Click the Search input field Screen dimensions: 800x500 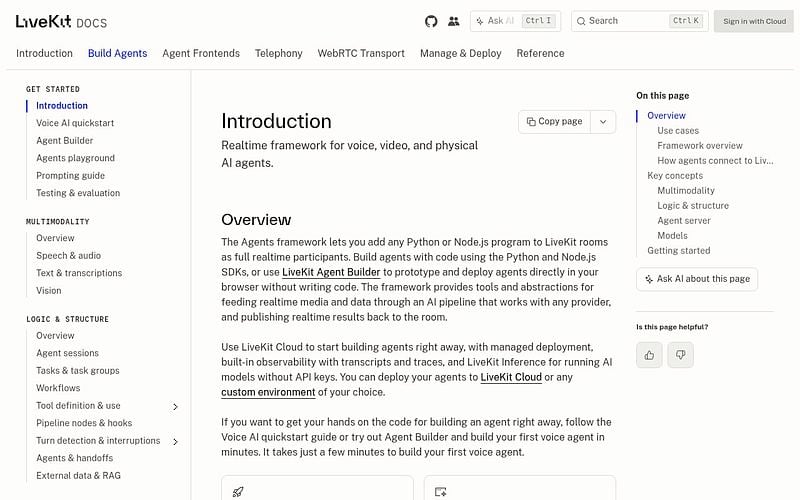[640, 21]
